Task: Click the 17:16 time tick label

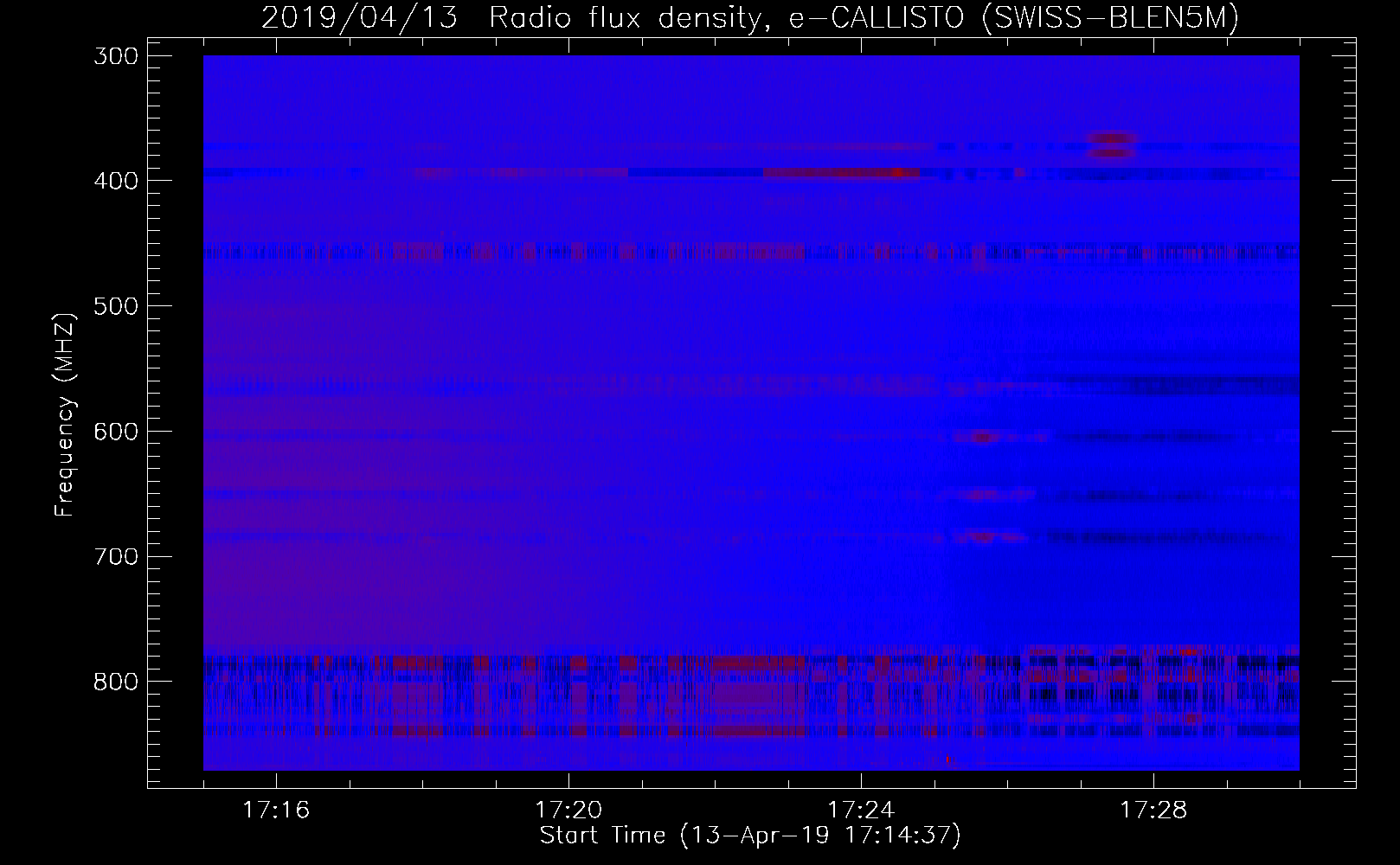Action: pyautogui.click(x=276, y=810)
